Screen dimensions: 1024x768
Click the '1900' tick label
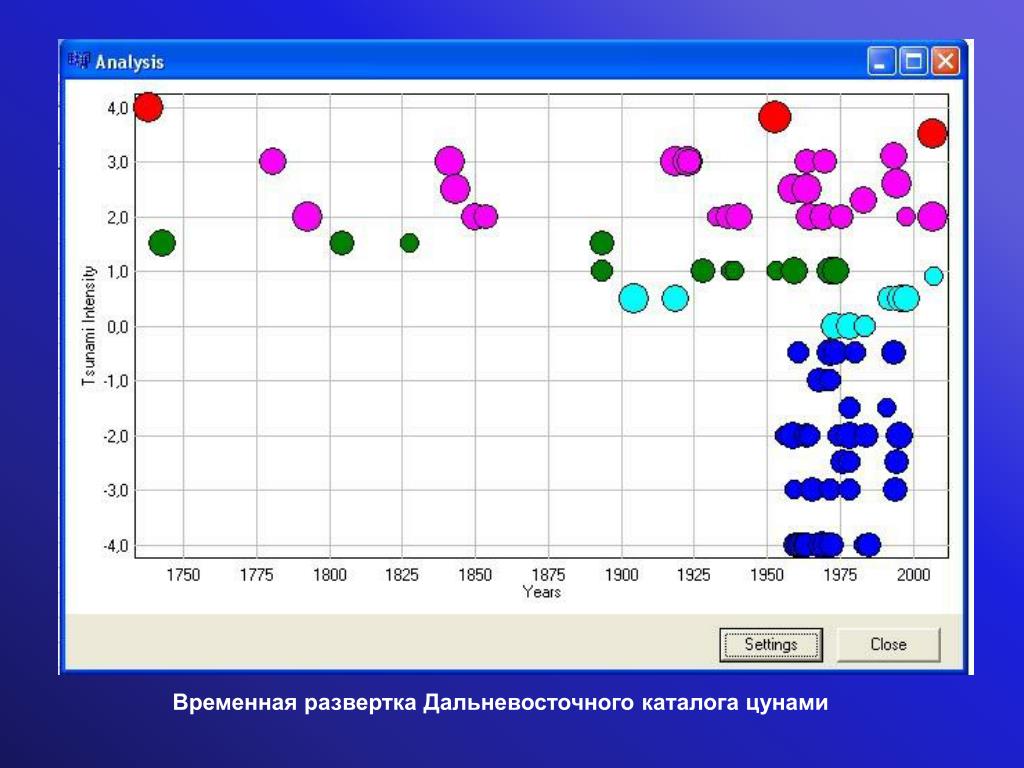pyautogui.click(x=621, y=575)
